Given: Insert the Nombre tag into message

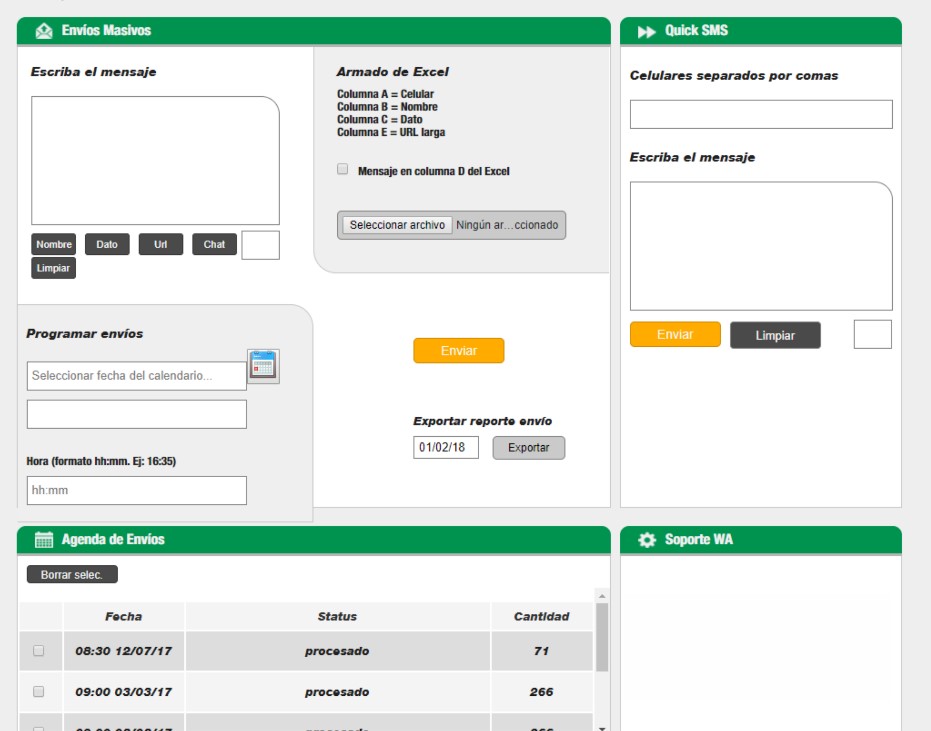Looking at the screenshot, I should [54, 245].
